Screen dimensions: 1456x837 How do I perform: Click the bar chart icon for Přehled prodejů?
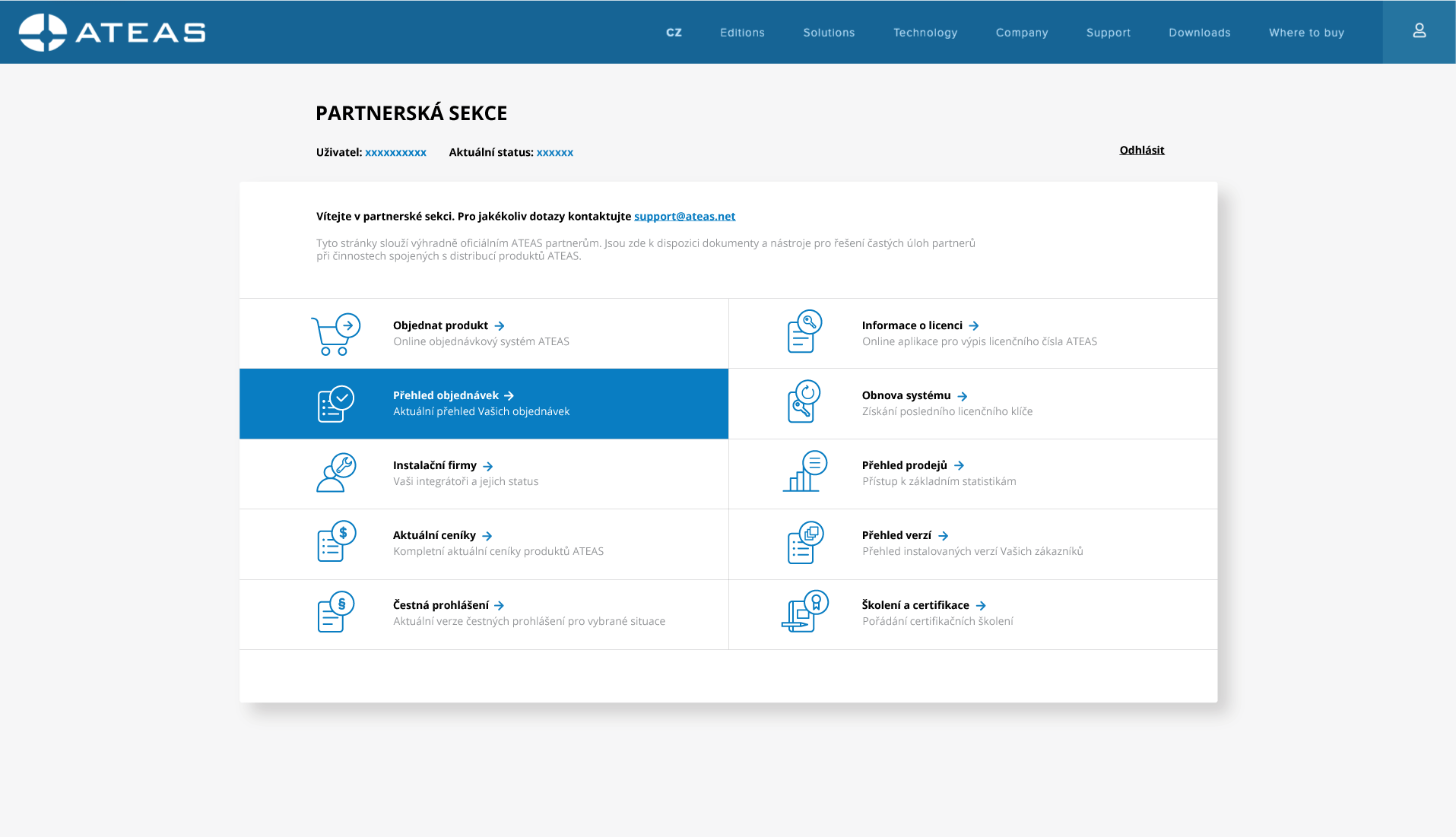pyautogui.click(x=804, y=471)
